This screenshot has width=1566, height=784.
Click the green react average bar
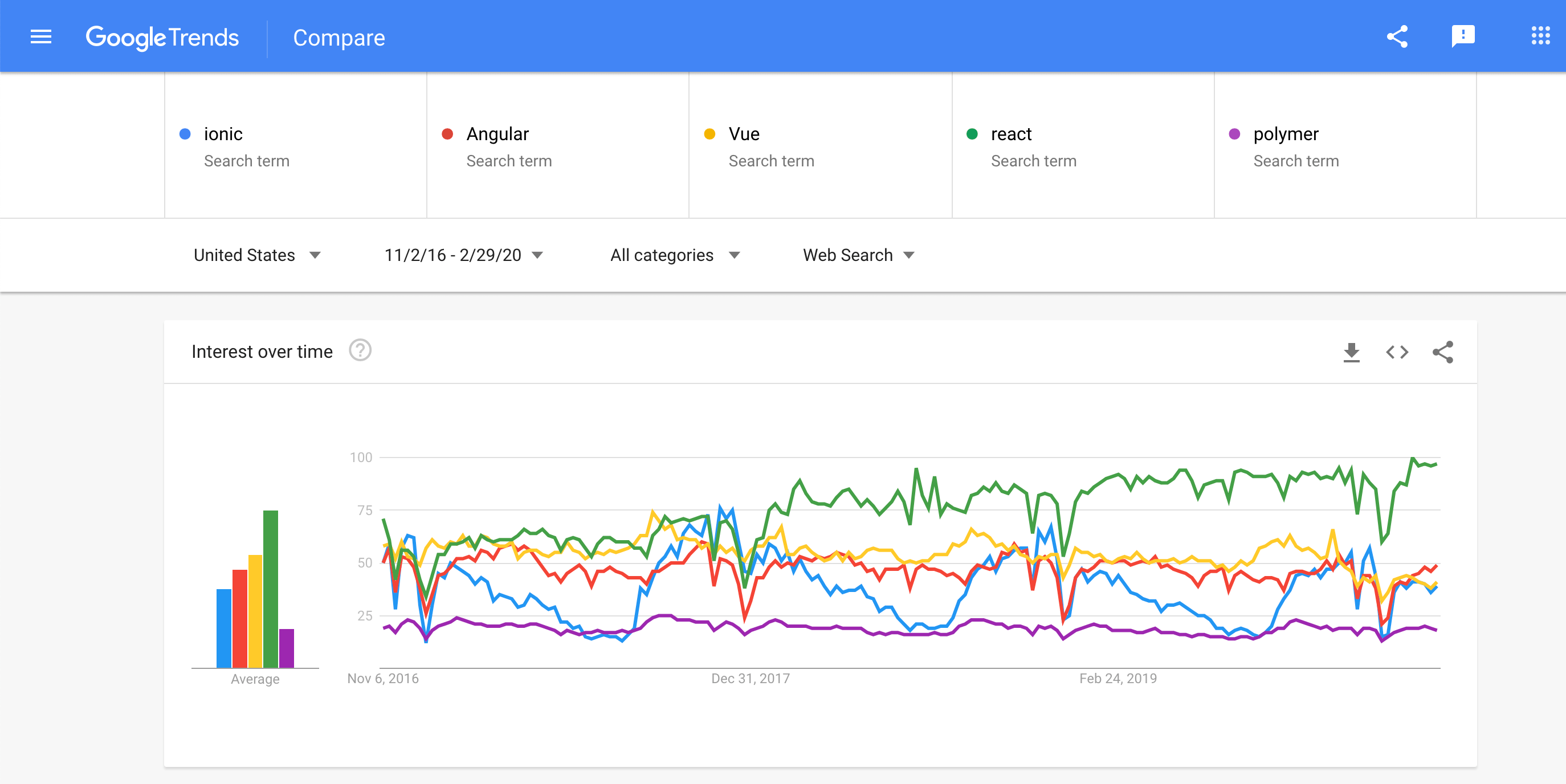point(271,589)
